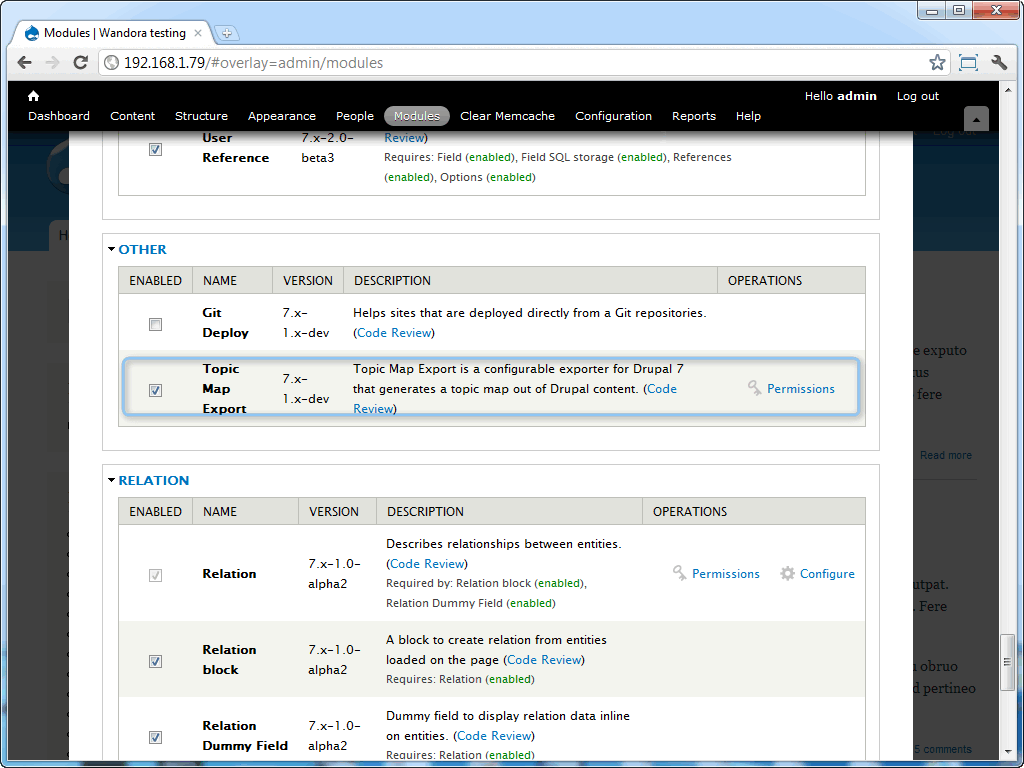Image resolution: width=1024 pixels, height=768 pixels.
Task: Click the Drupal home icon in admin toolbar
Action: [33, 96]
